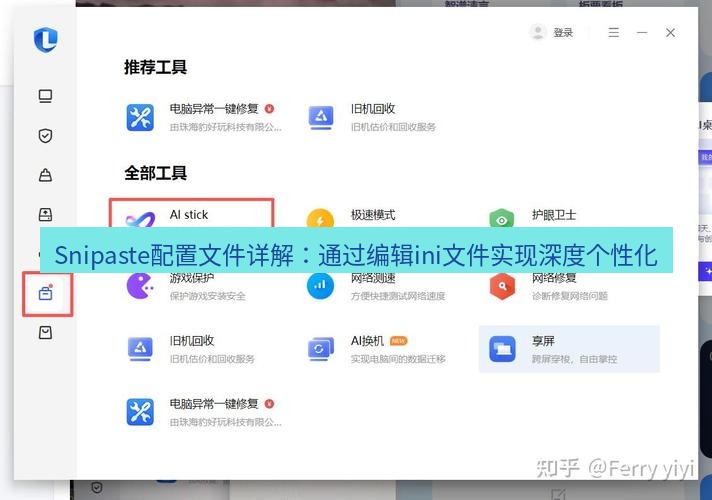This screenshot has width=712, height=500.
Task: Open 旧机回收 title in all tools
Action: (x=192, y=341)
